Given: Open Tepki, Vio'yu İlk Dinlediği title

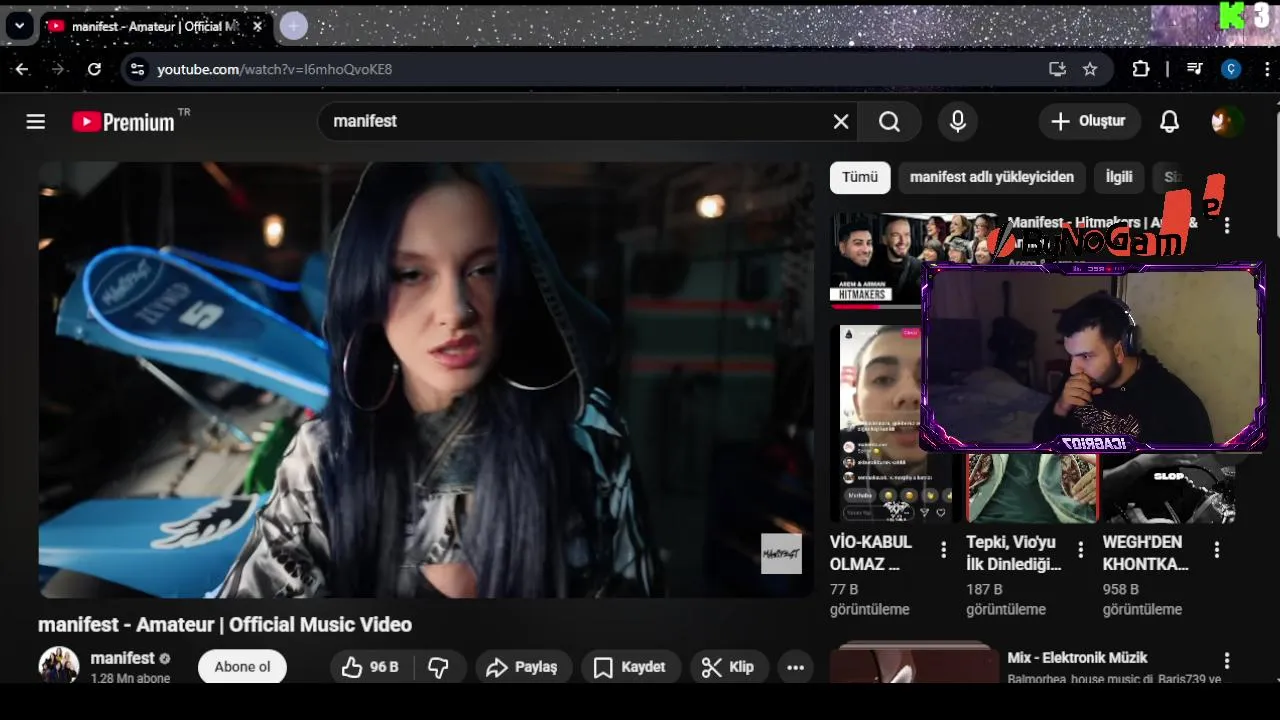Looking at the screenshot, I should (1014, 553).
